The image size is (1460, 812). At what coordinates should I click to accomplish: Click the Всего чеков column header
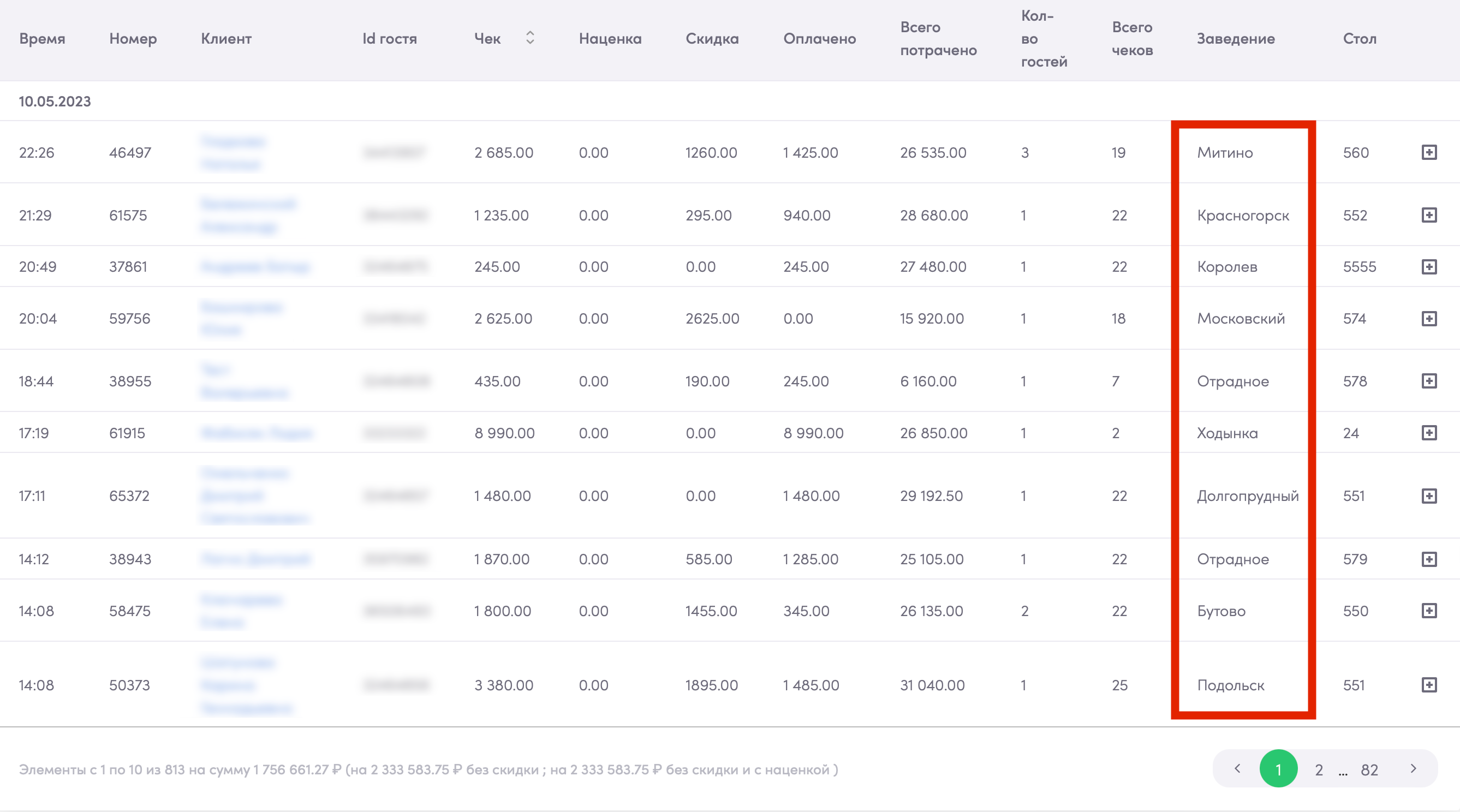pos(1132,39)
